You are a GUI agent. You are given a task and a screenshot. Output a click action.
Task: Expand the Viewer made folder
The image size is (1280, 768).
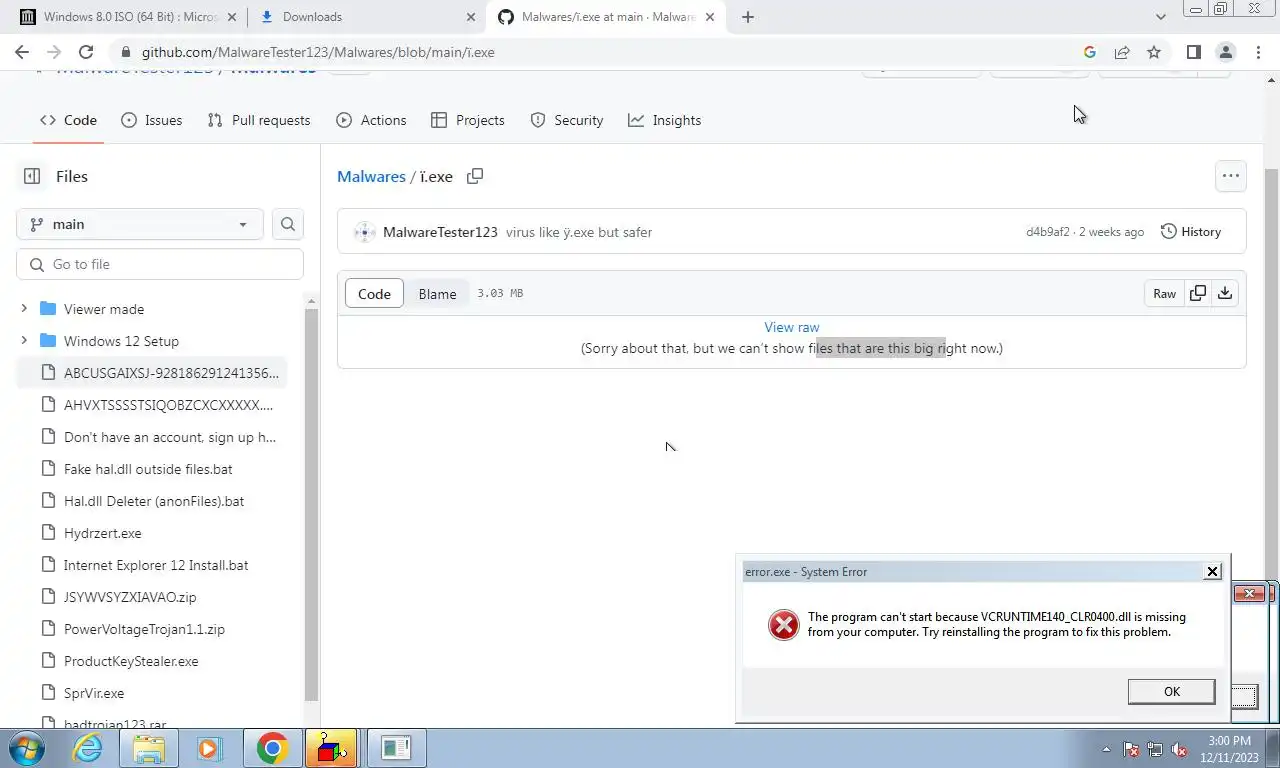tap(24, 309)
